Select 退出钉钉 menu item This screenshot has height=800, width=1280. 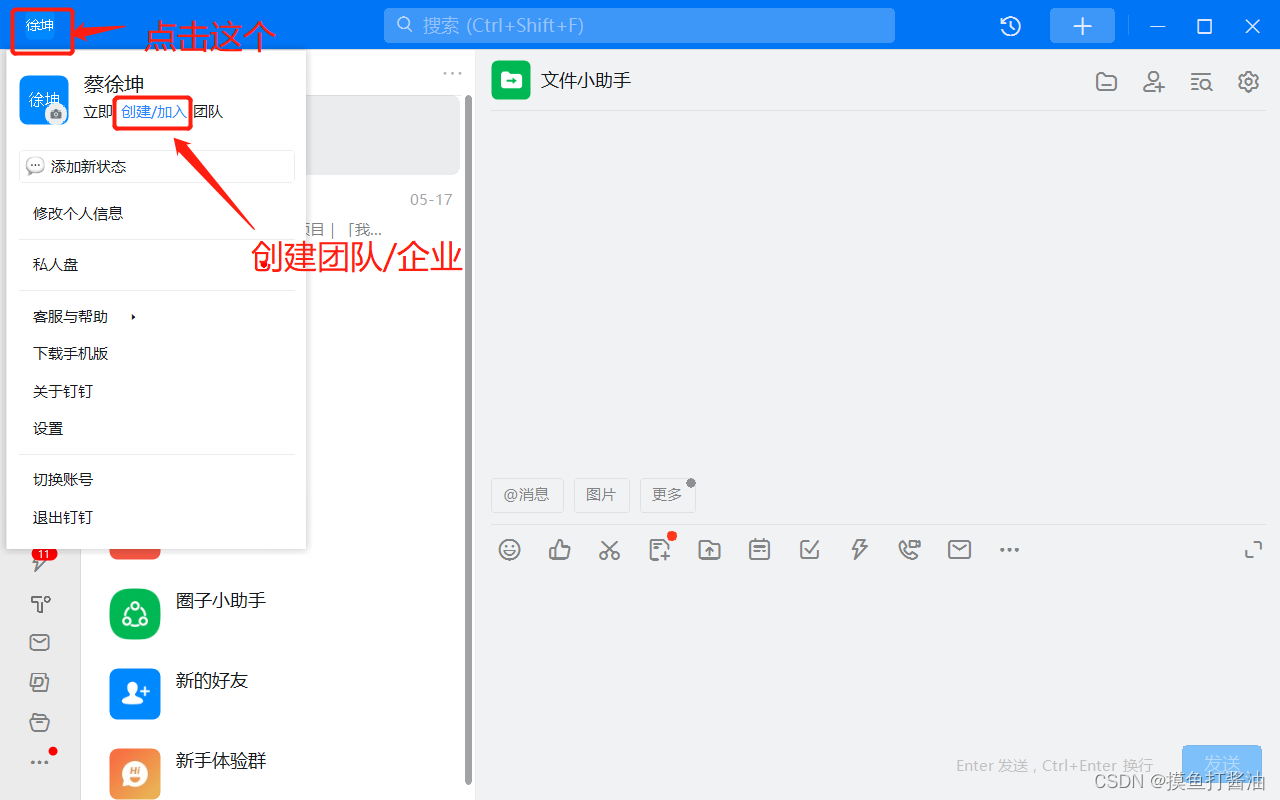[x=156, y=518]
